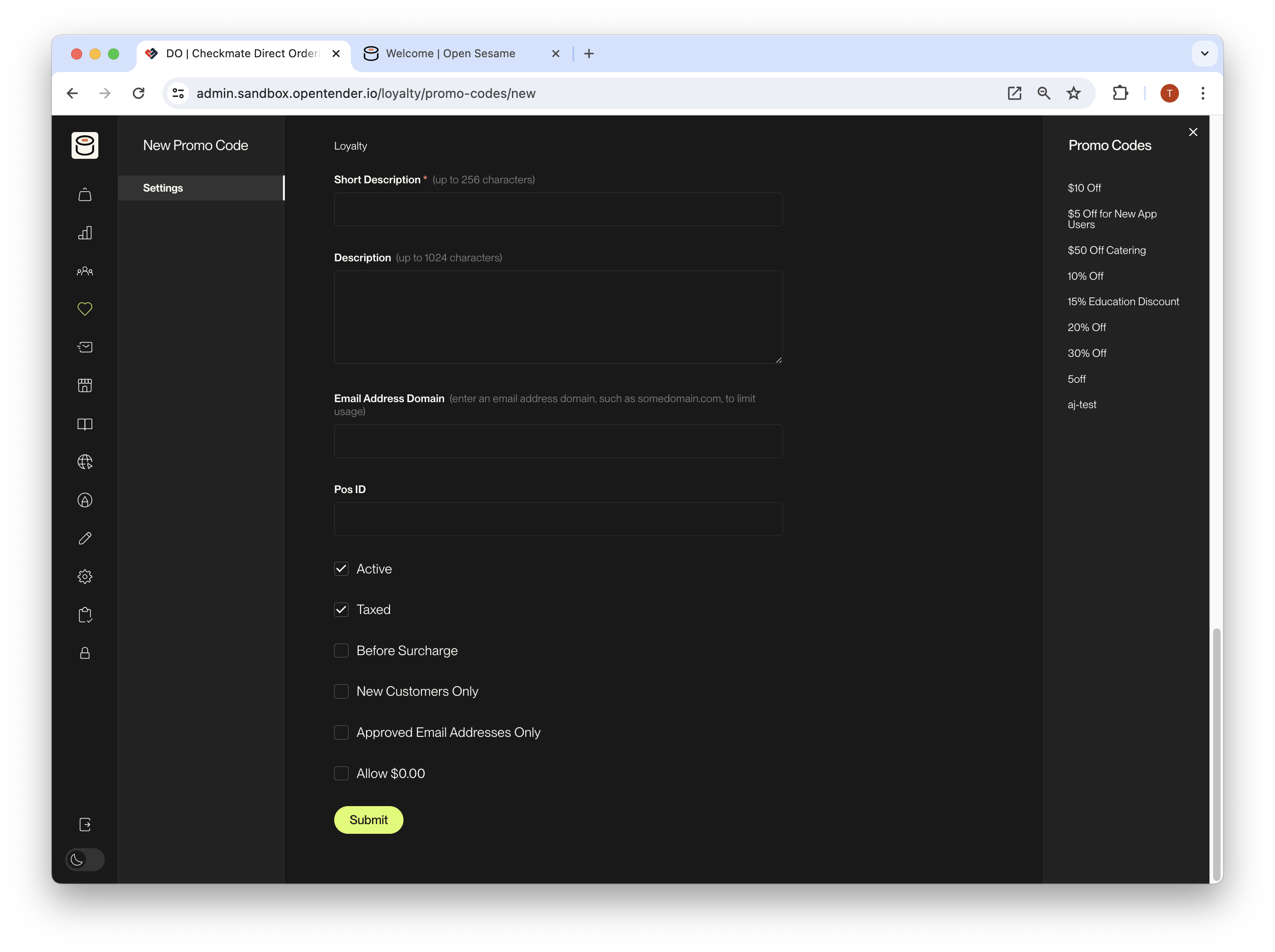Screen dimensions: 1275x952
Task: Open the Chrome three-dot menu
Action: click(1203, 93)
